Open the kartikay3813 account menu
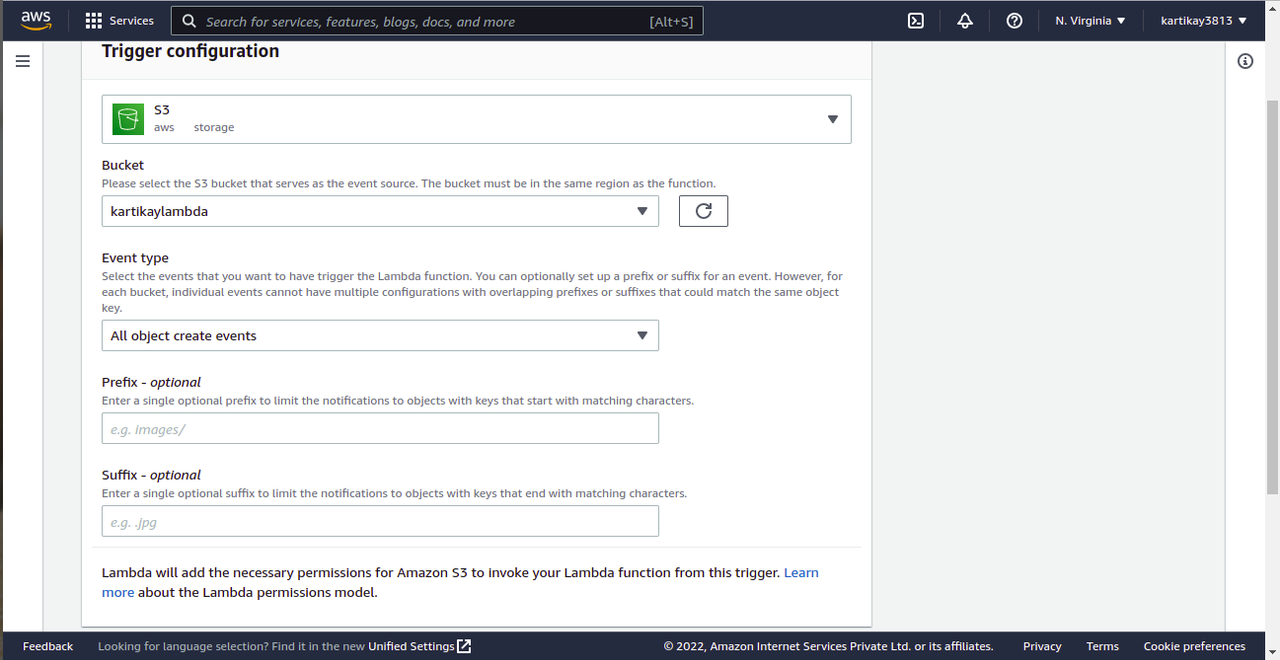The width and height of the screenshot is (1280, 660). (x=1204, y=20)
